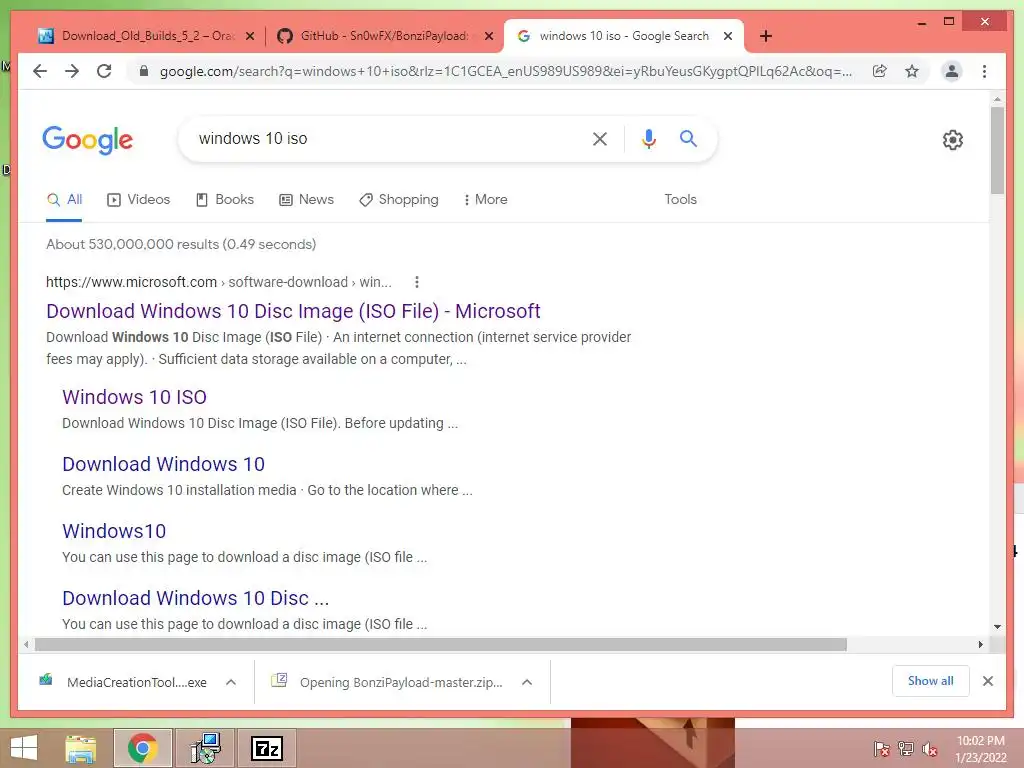Dismiss the downloads bar

pos(988,681)
